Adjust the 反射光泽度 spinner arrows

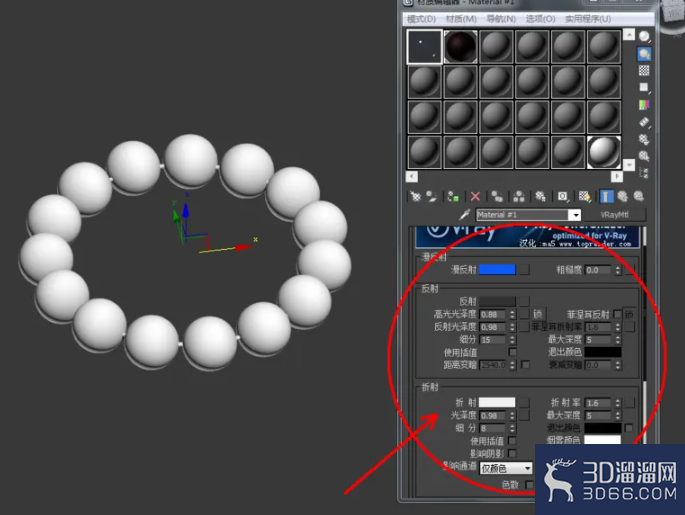pos(512,327)
